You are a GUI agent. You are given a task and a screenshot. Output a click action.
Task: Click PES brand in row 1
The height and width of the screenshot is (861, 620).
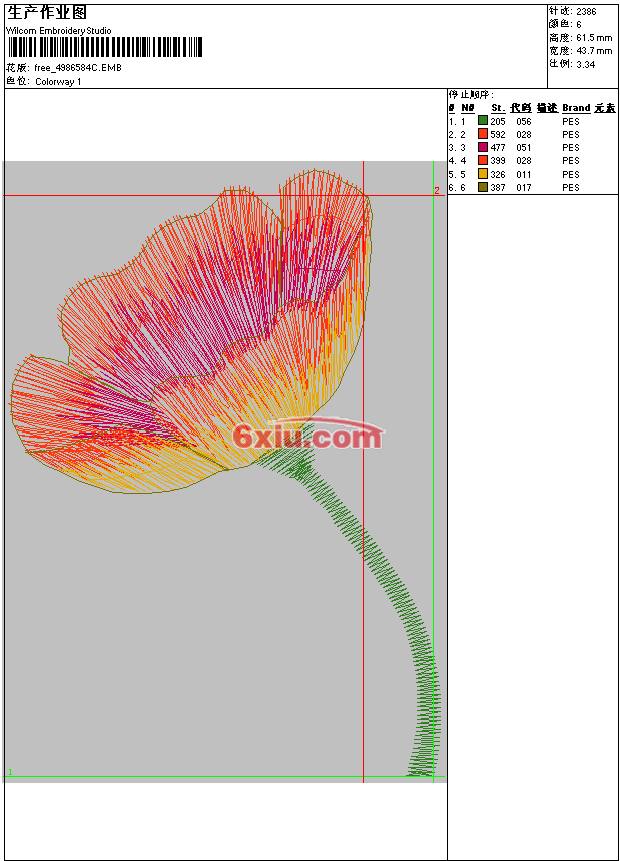pyautogui.click(x=571, y=121)
